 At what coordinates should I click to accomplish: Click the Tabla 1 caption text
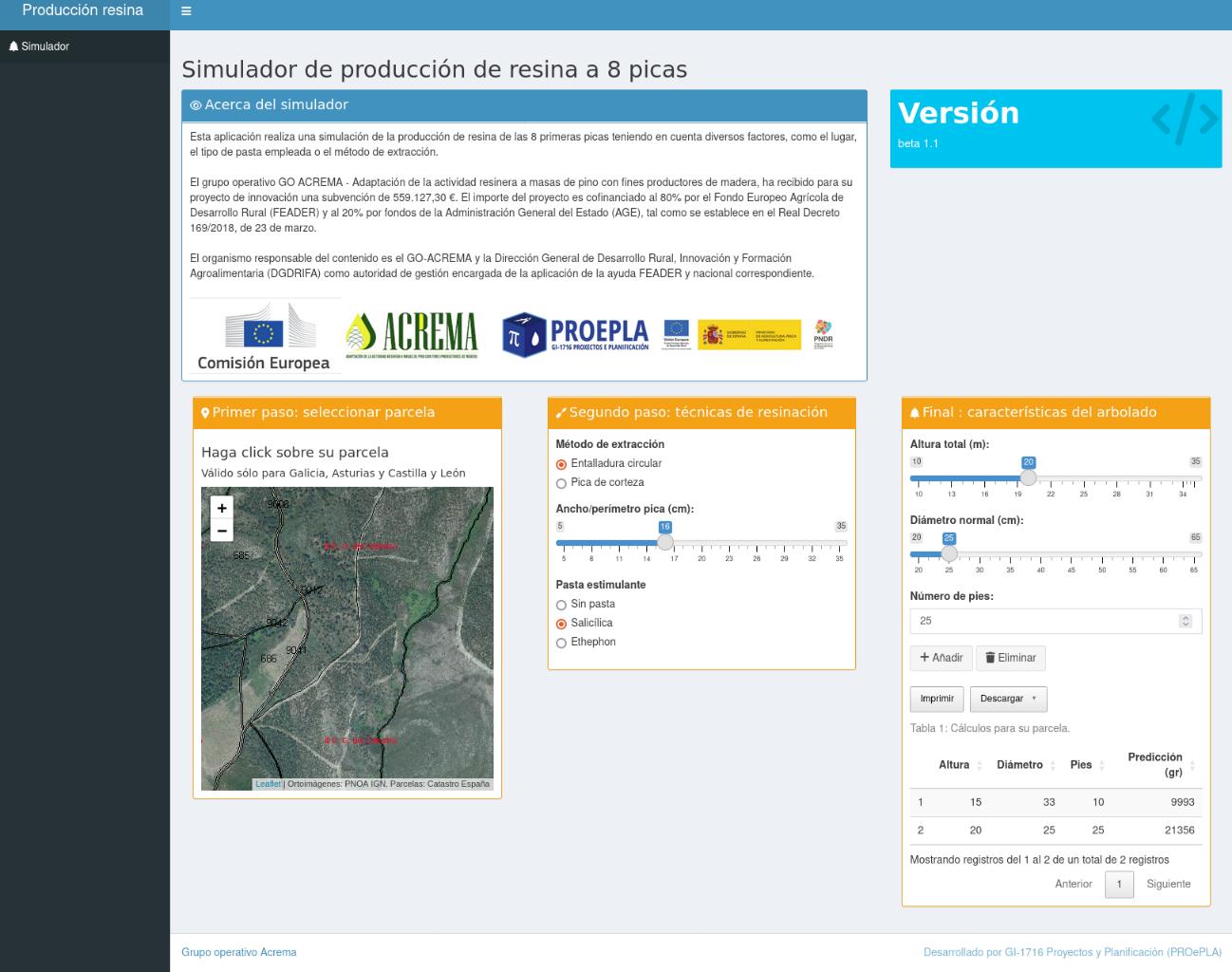pyautogui.click(x=990, y=729)
